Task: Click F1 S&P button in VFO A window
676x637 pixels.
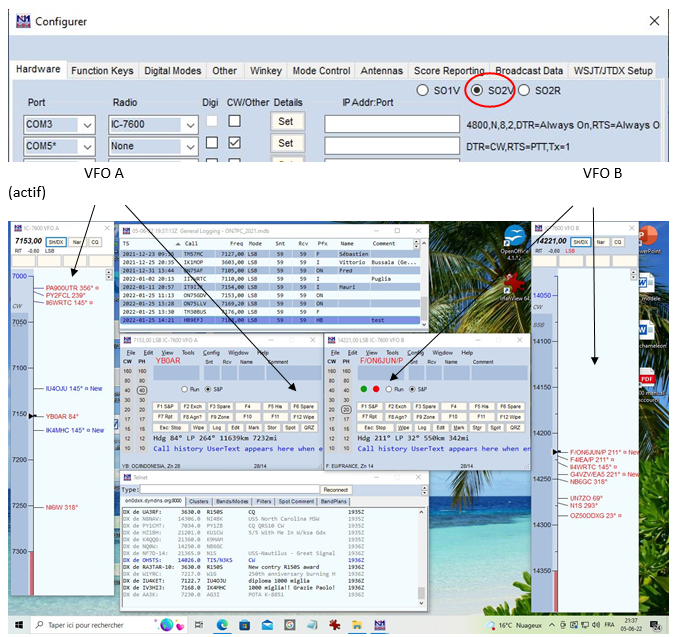Action: pos(165,406)
